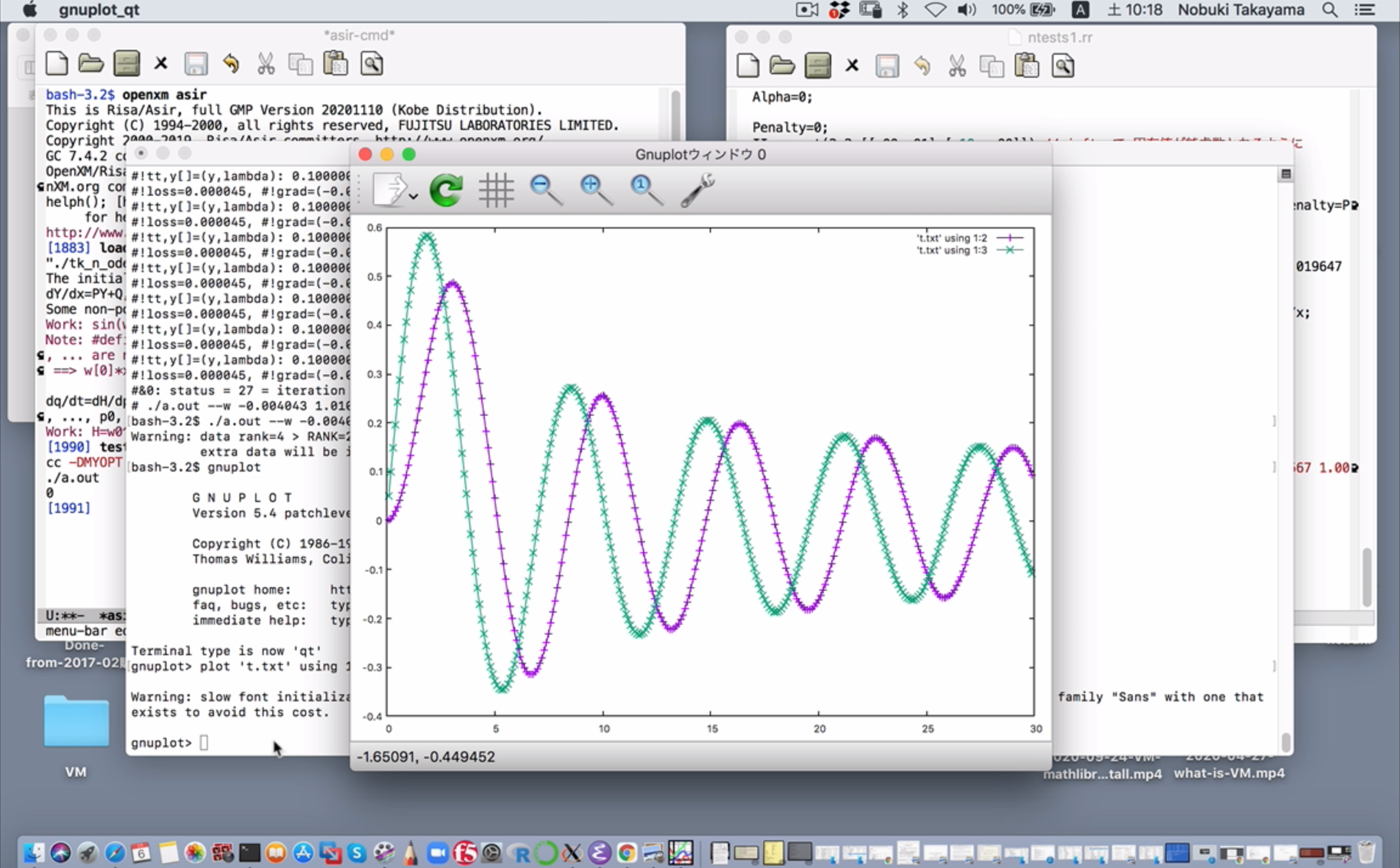Click Undo arrow in asir-cmd window toolbar
The width and height of the screenshot is (1400, 868).
click(230, 64)
